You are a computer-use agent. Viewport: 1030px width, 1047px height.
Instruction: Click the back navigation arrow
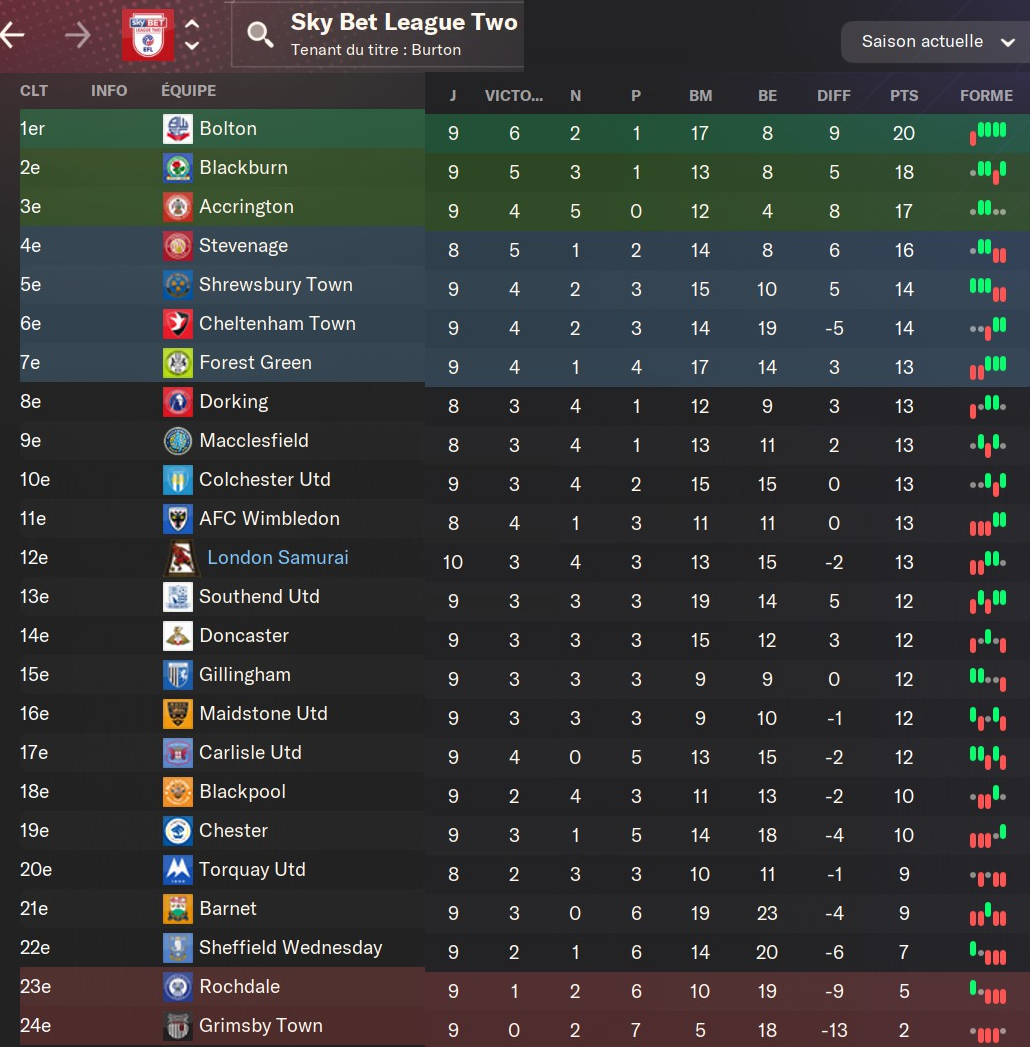pyautogui.click(x=12, y=36)
